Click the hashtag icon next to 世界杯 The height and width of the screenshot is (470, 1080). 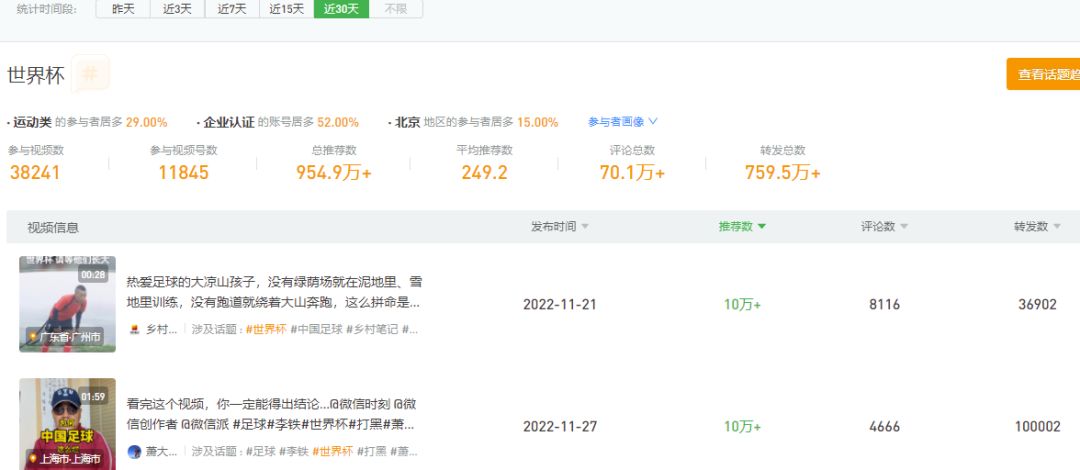[x=90, y=74]
